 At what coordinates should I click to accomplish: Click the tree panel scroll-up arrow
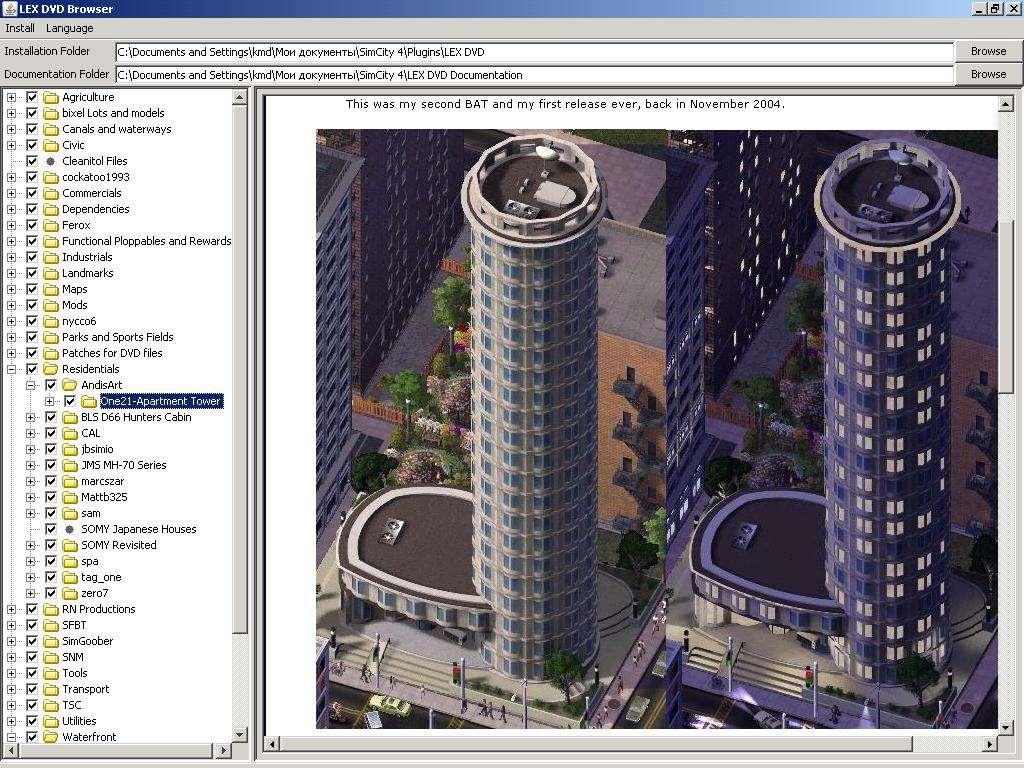point(240,97)
